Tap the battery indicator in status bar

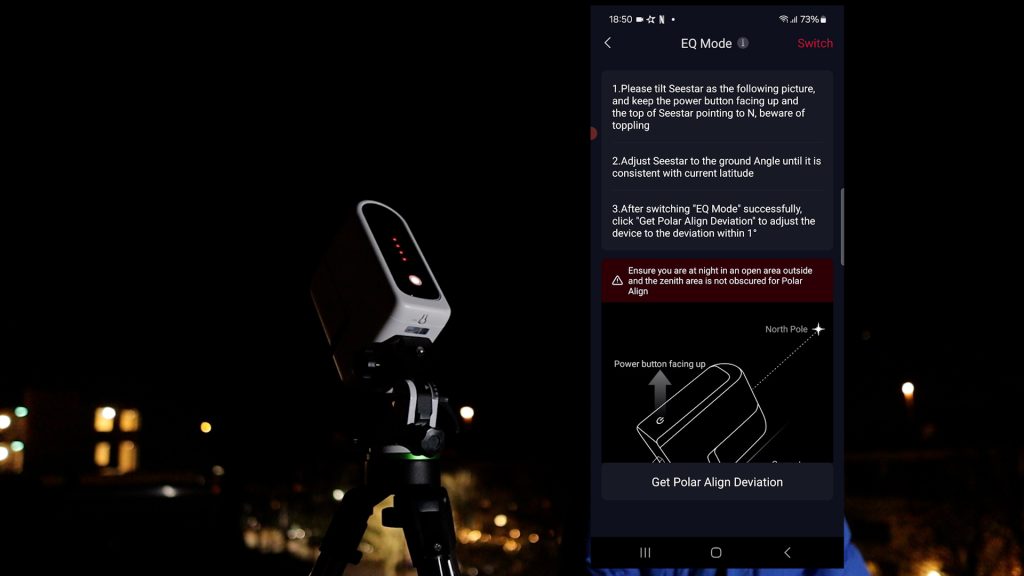click(822, 19)
